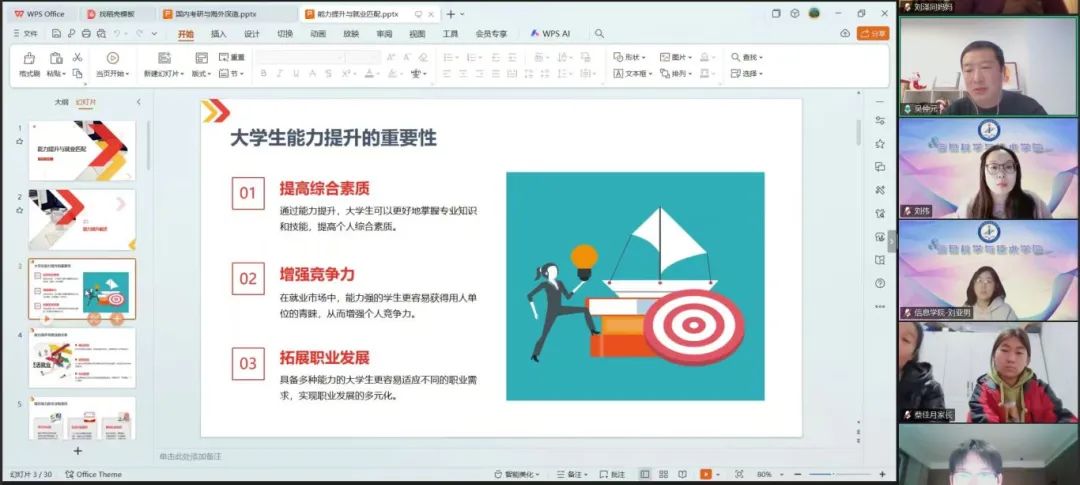Click the Find (查找) tool
The height and width of the screenshot is (485, 1080).
[745, 57]
